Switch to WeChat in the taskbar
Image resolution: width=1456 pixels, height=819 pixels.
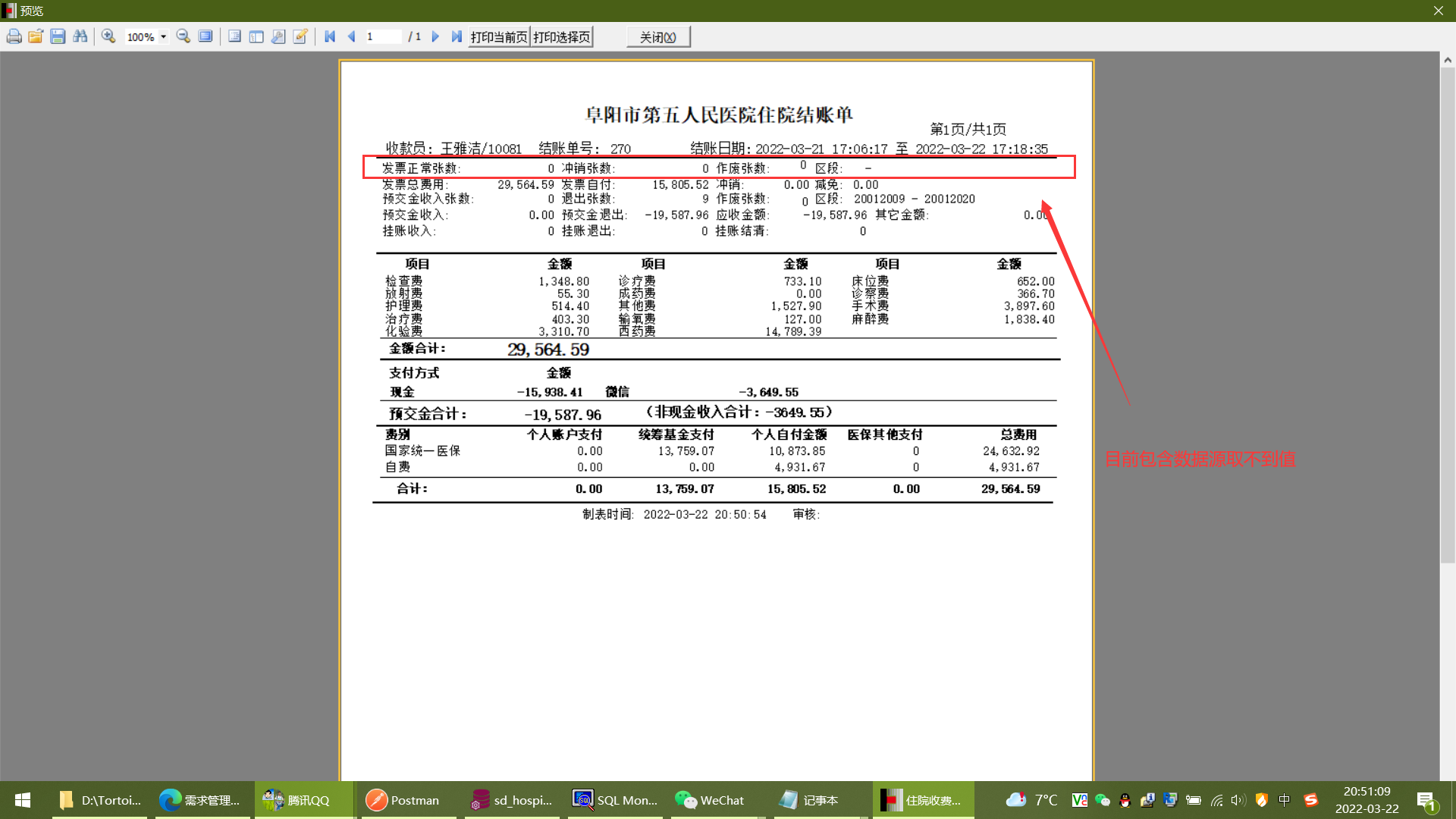click(x=711, y=800)
